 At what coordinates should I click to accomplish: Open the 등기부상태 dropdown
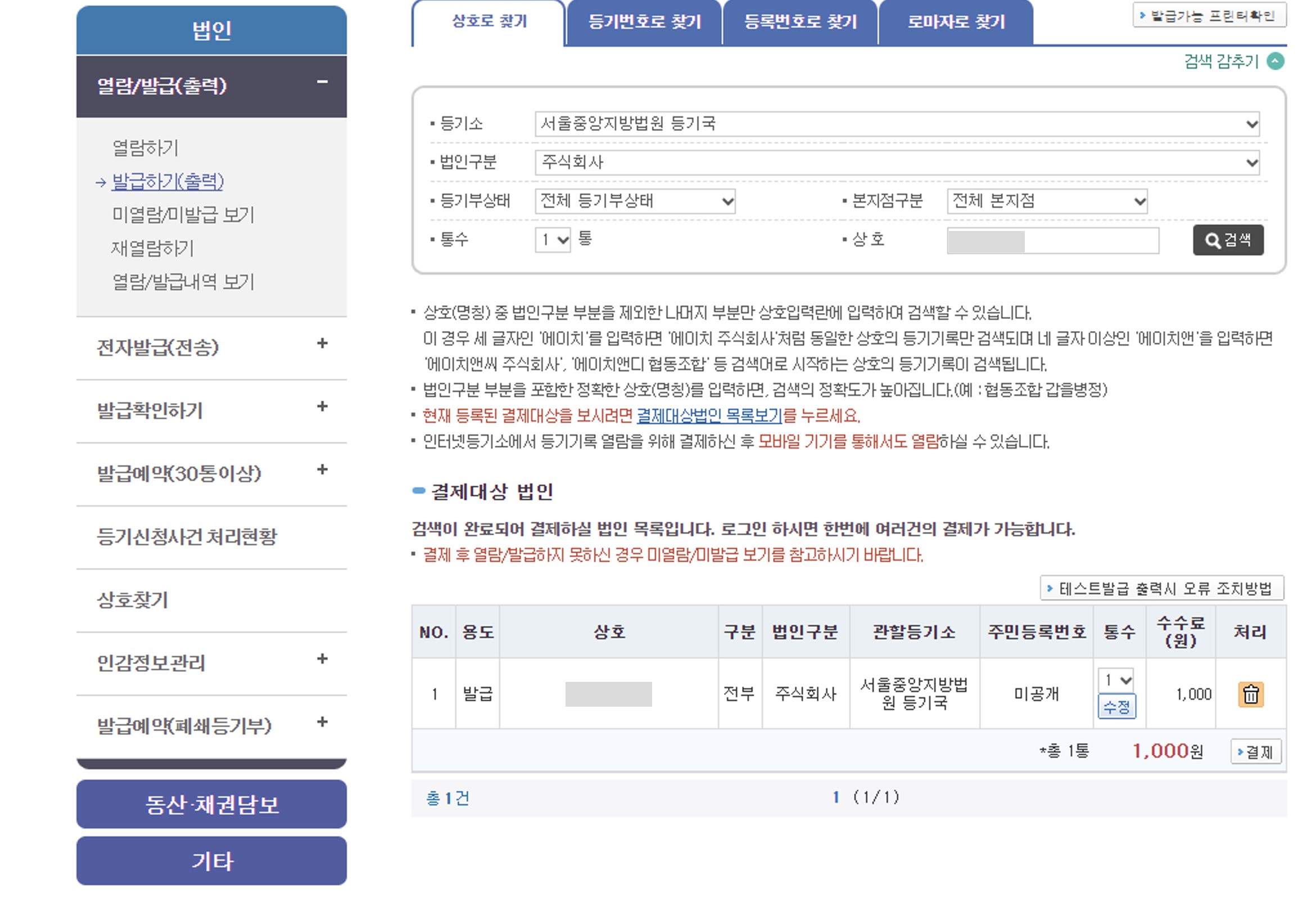[635, 201]
